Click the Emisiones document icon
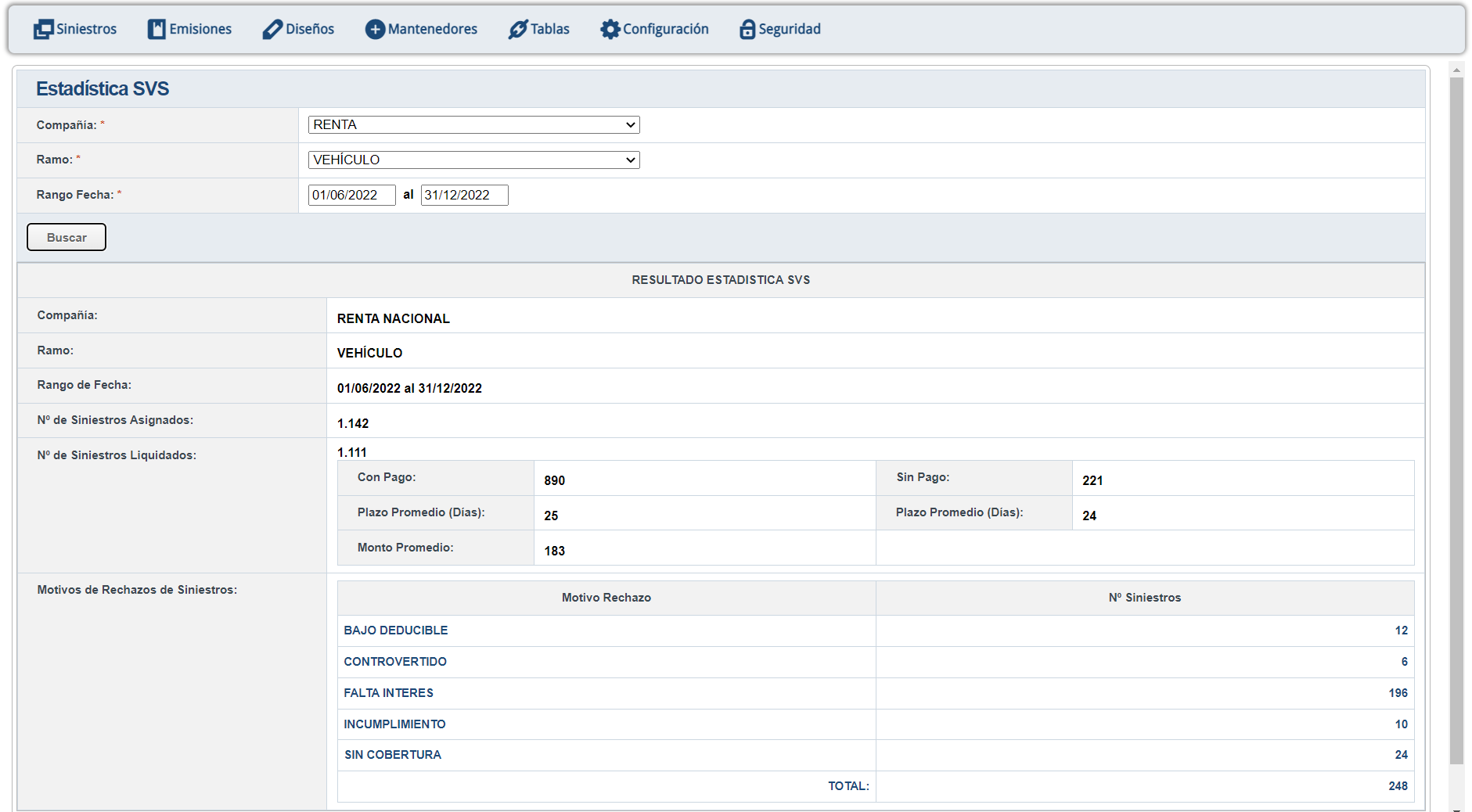This screenshot has height=812, width=1472. point(157,30)
